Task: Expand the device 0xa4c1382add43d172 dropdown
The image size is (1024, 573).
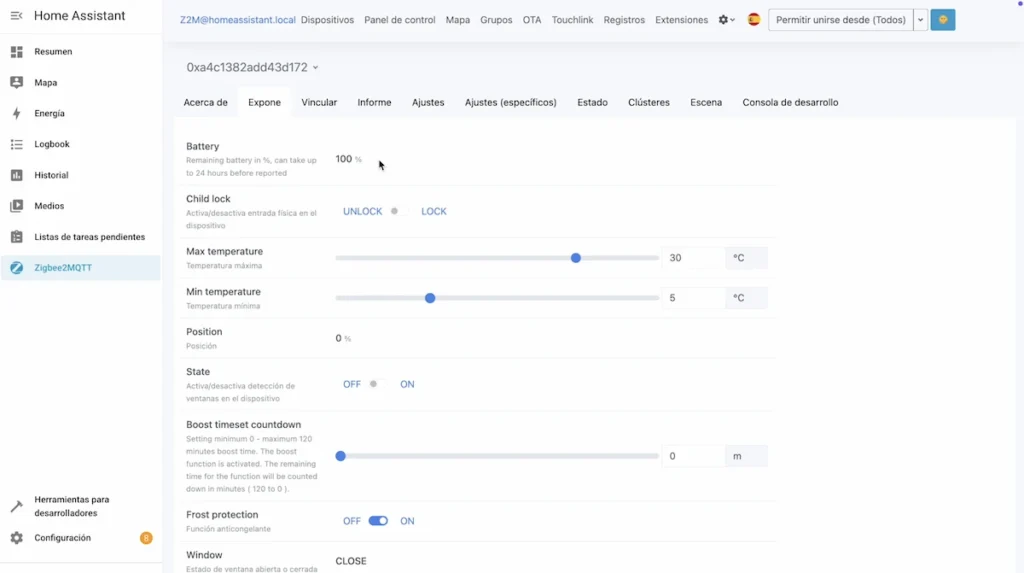Action: [x=315, y=68]
